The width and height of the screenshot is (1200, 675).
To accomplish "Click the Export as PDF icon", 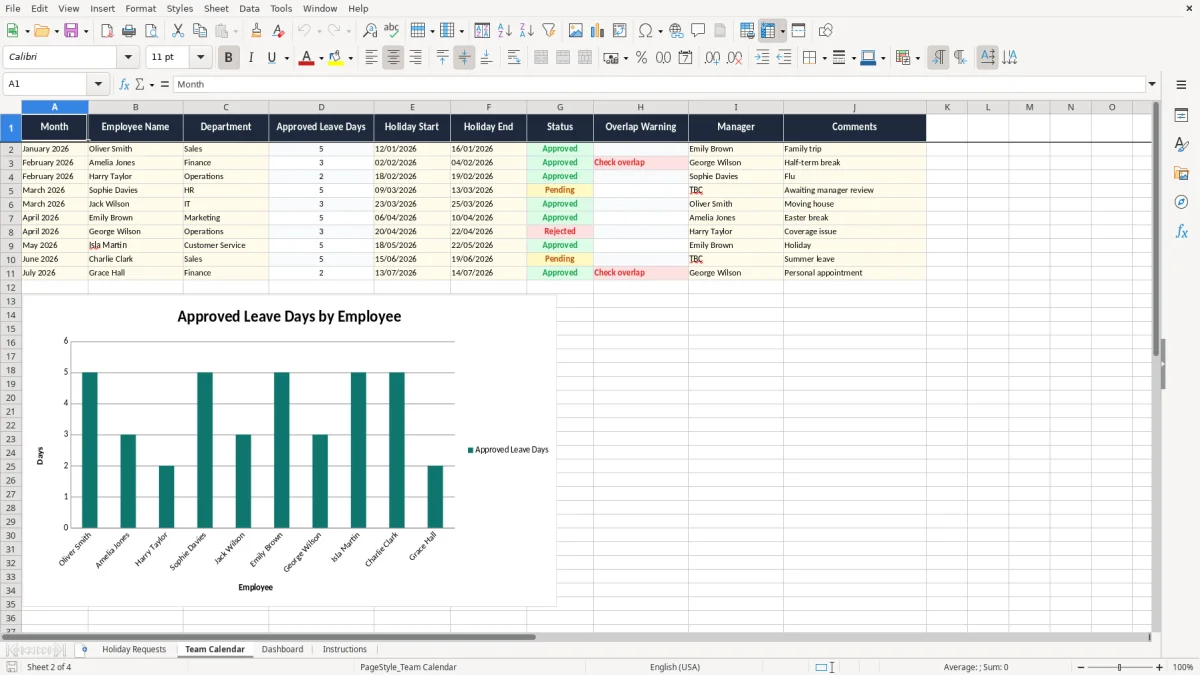I will [107, 31].
